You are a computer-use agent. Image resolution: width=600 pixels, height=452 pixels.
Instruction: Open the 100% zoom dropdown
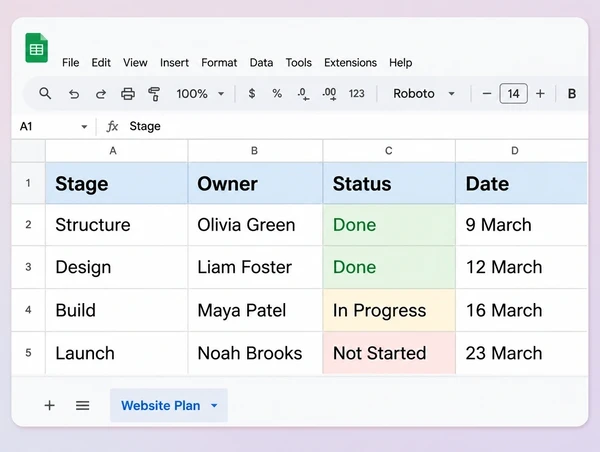click(x=200, y=94)
